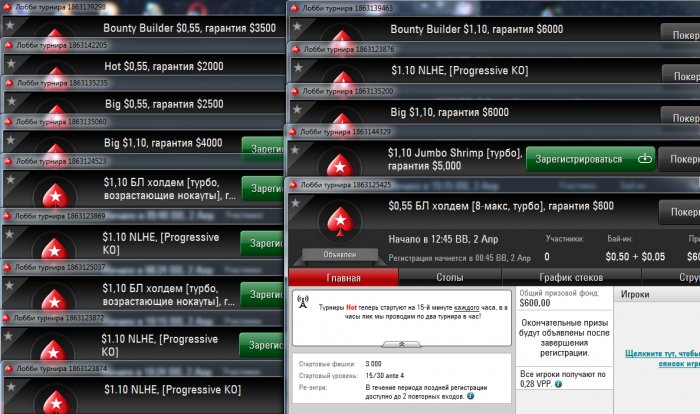Click the 3 000 starting chips value
Viewport: 700px width, 414px height.
(374, 364)
